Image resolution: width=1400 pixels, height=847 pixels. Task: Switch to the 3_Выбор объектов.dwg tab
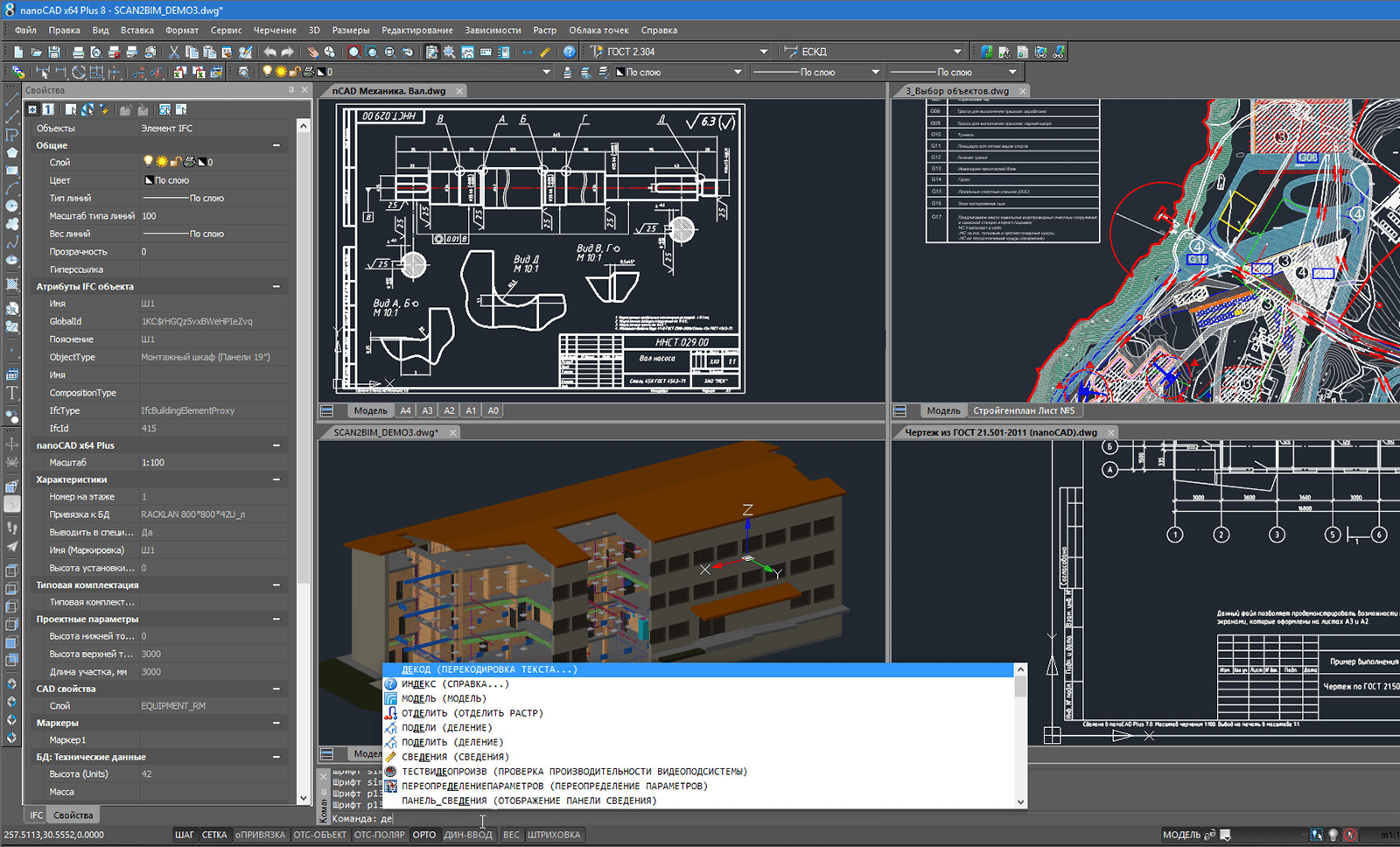(x=956, y=91)
